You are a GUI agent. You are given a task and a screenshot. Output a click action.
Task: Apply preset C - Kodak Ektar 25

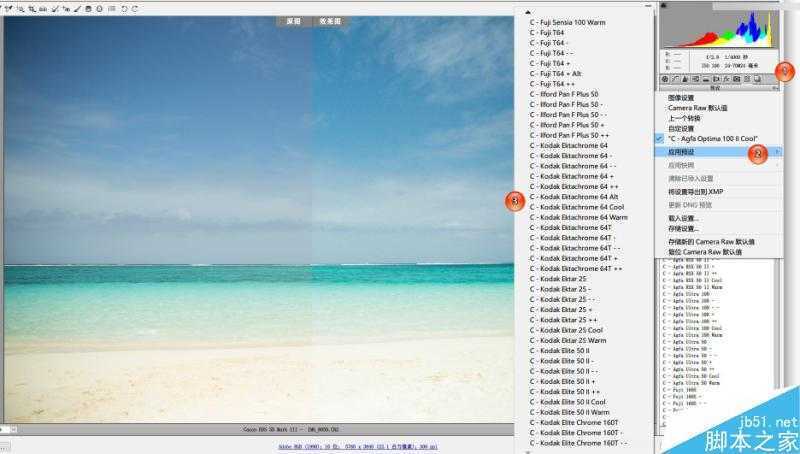[x=558, y=279]
